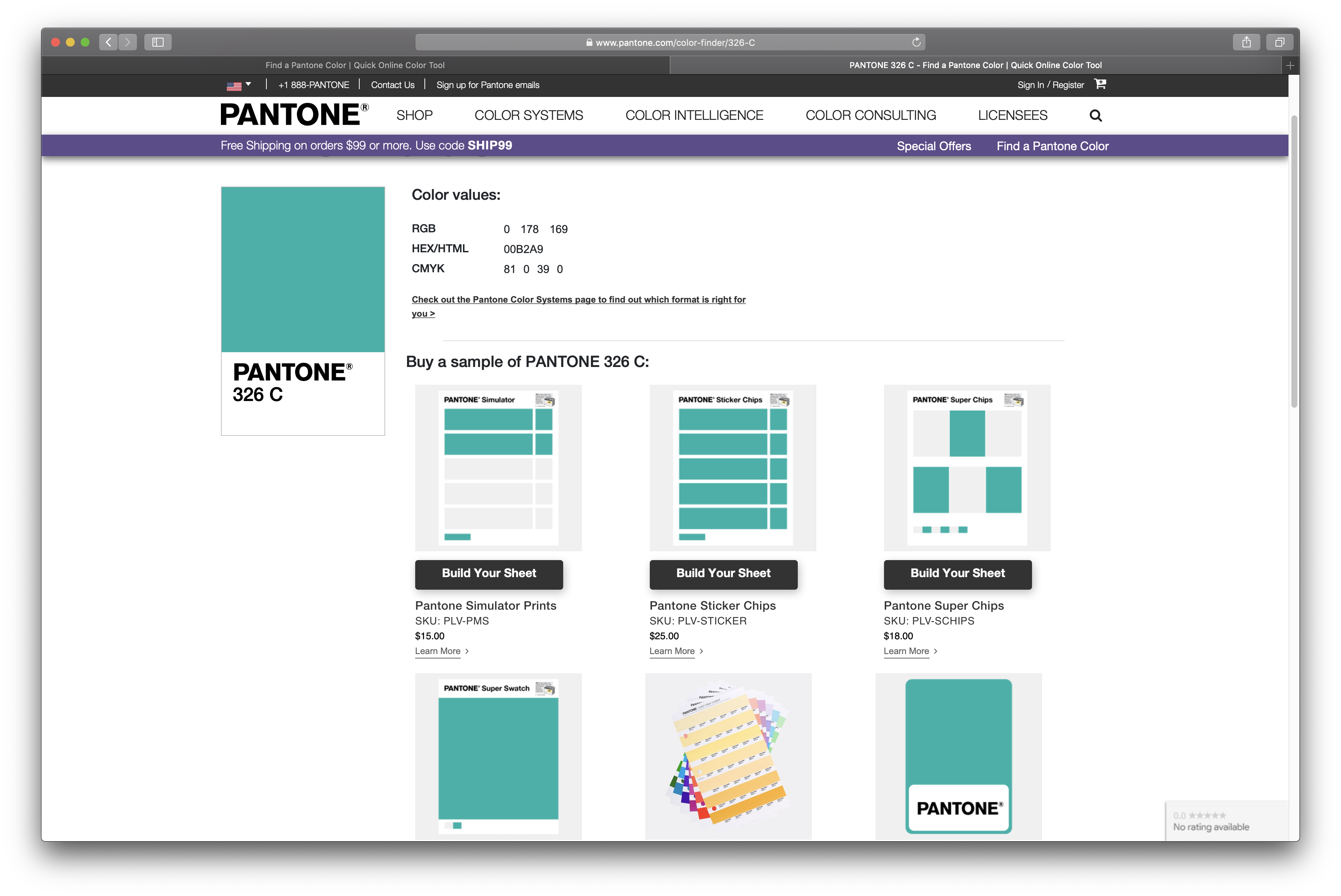
Task: Open the SHOP menu
Action: pyautogui.click(x=414, y=115)
